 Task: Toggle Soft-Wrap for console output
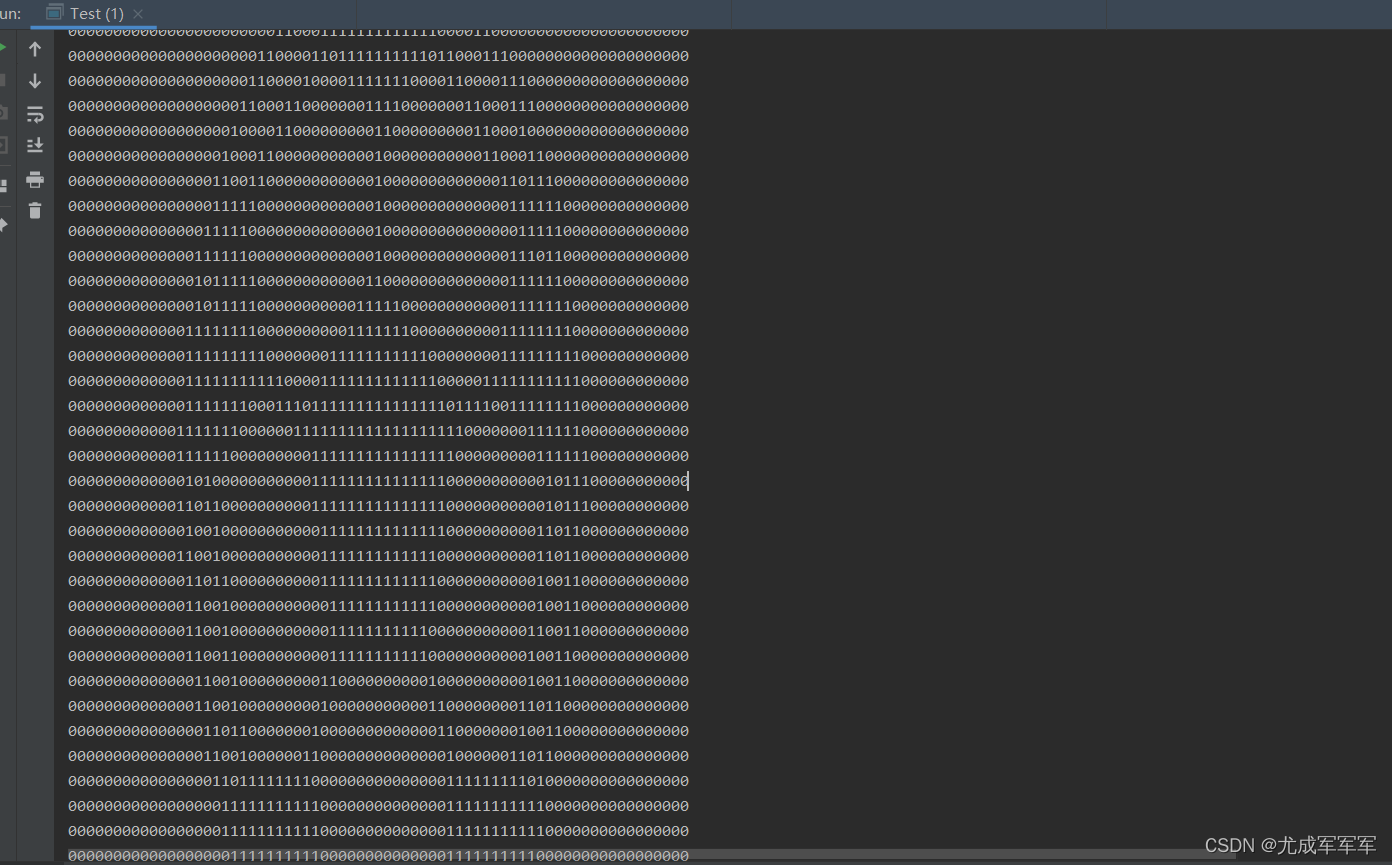click(x=35, y=113)
